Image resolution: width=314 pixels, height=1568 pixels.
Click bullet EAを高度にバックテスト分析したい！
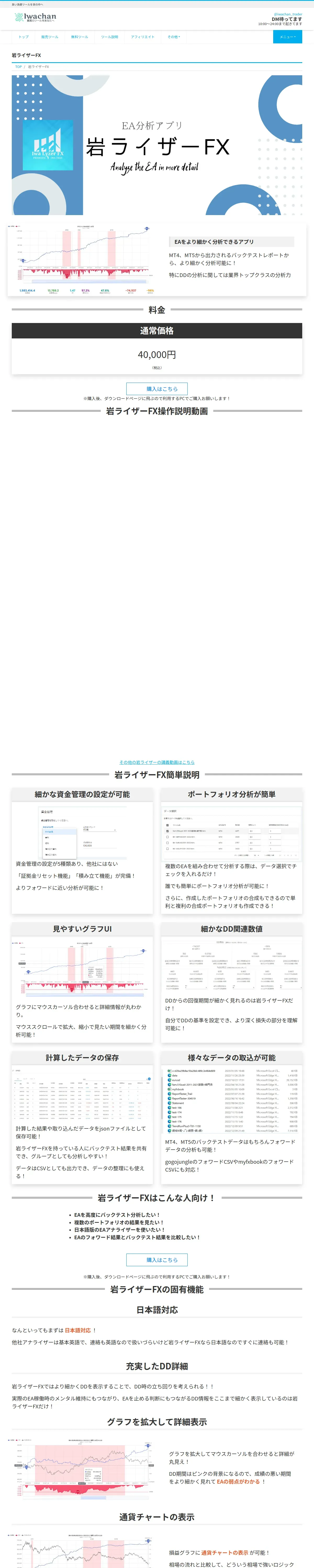click(x=117, y=1215)
